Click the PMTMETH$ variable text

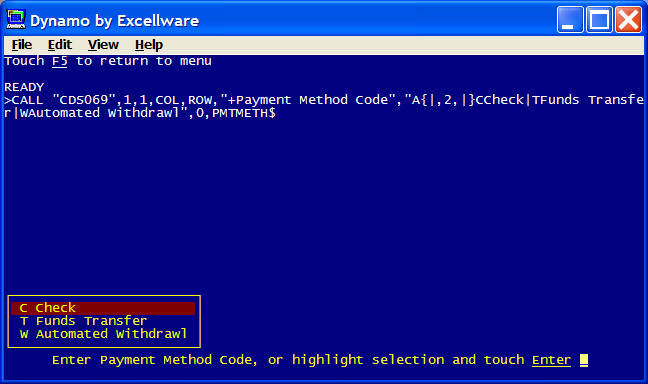point(243,113)
